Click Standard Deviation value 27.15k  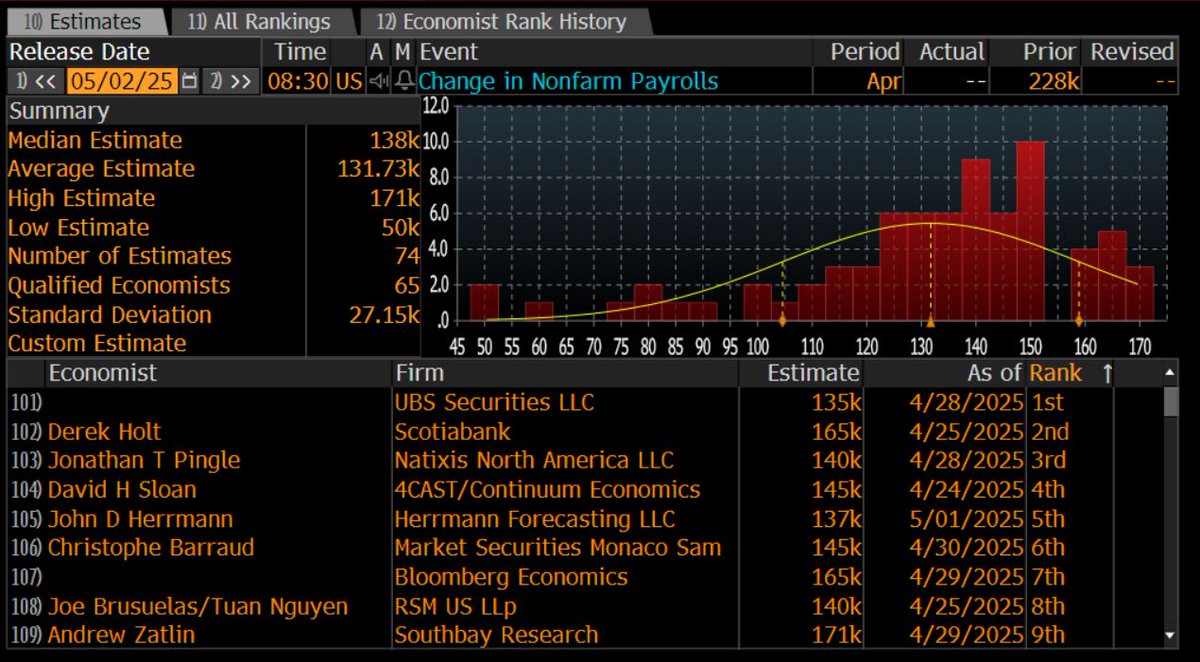click(x=384, y=314)
